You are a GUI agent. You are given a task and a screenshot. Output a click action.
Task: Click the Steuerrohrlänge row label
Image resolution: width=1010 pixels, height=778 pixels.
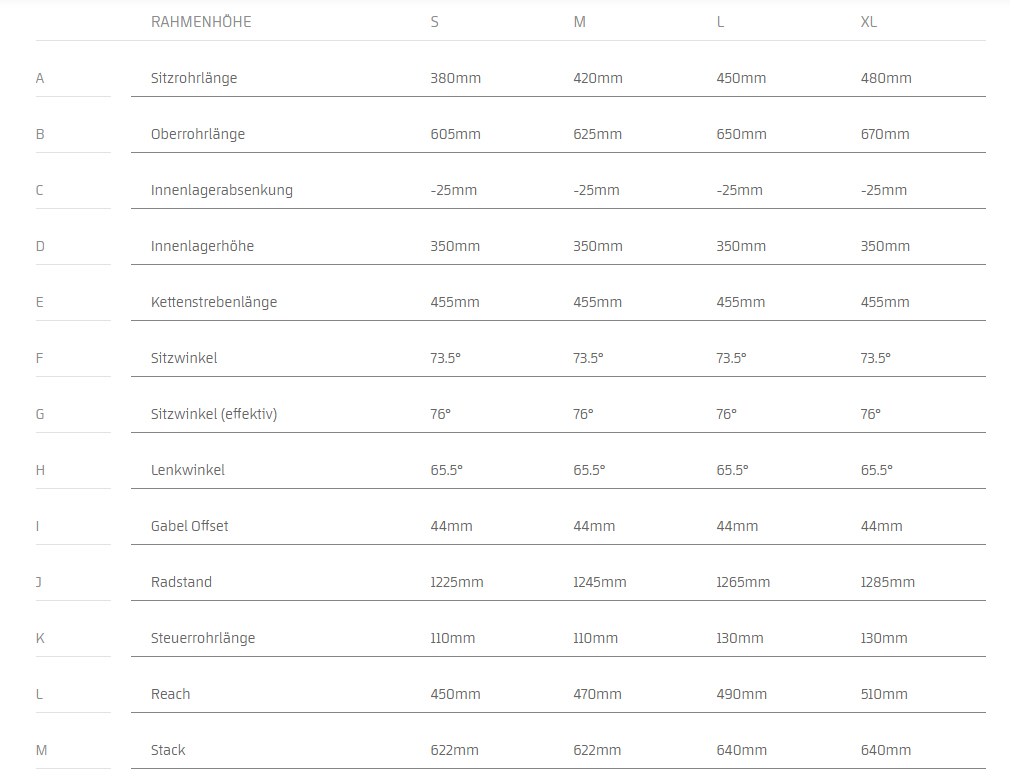[203, 638]
